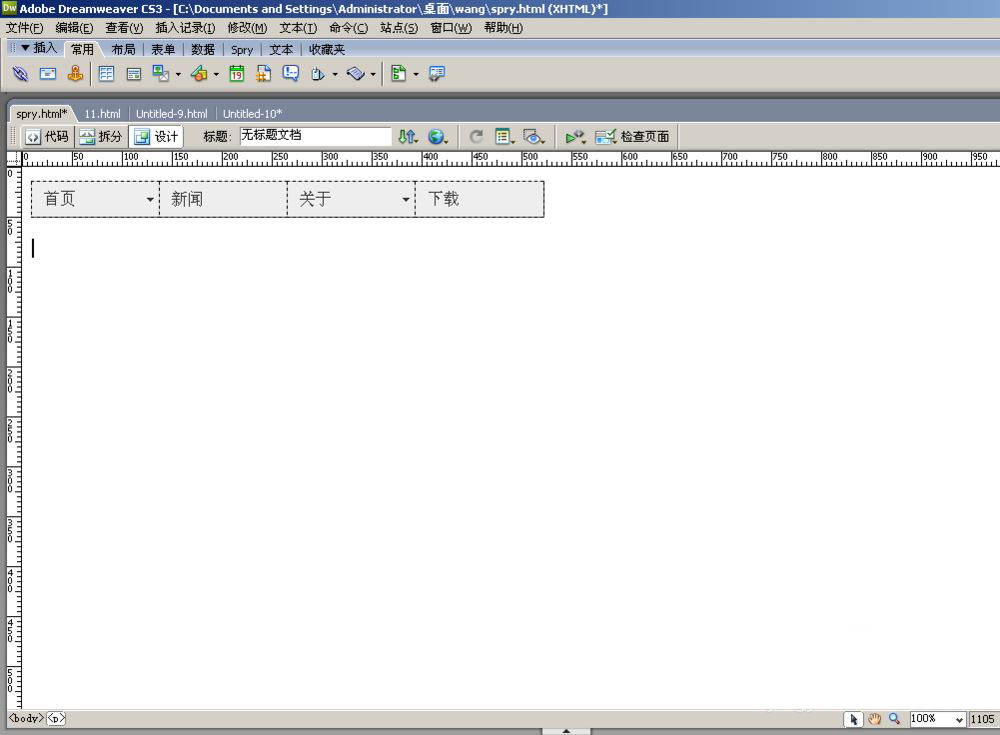Open Preview in Browser globe icon
1000x735 pixels.
point(438,137)
